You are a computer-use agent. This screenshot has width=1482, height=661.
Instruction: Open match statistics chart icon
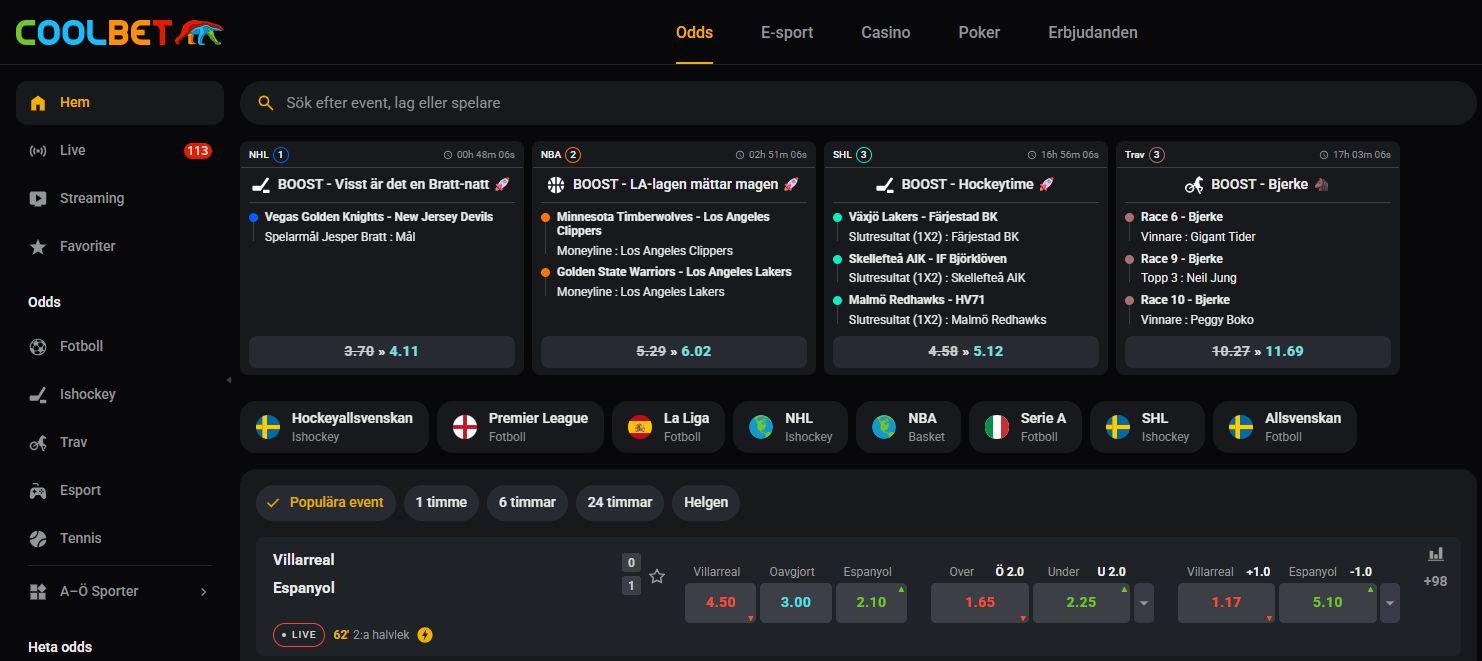[x=1436, y=554]
